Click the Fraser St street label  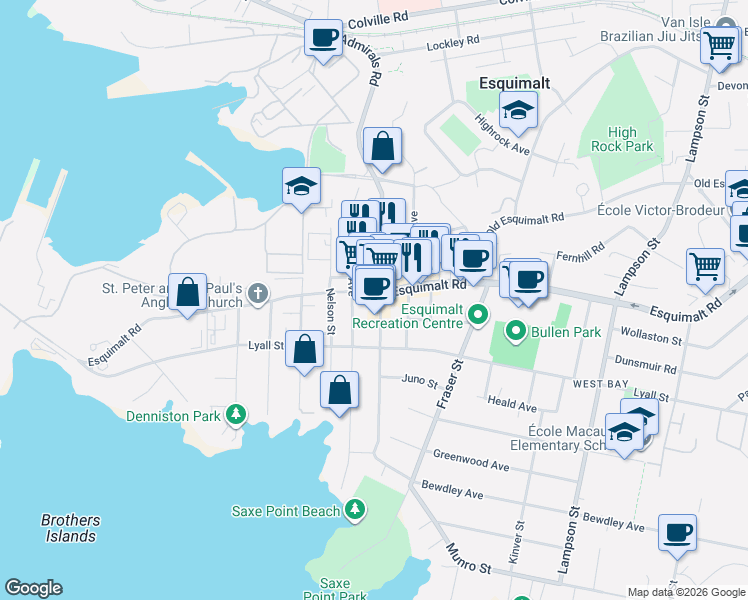pyautogui.click(x=450, y=384)
